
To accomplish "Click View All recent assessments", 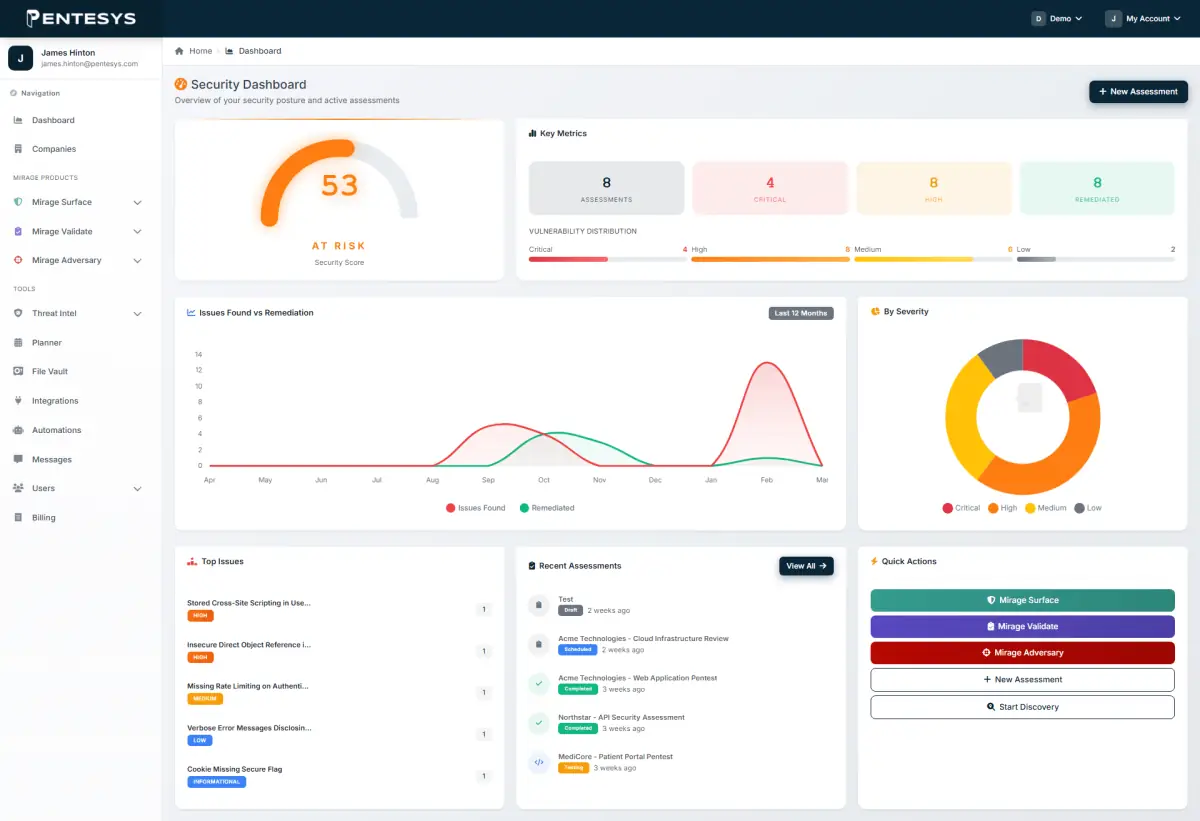I will click(806, 566).
